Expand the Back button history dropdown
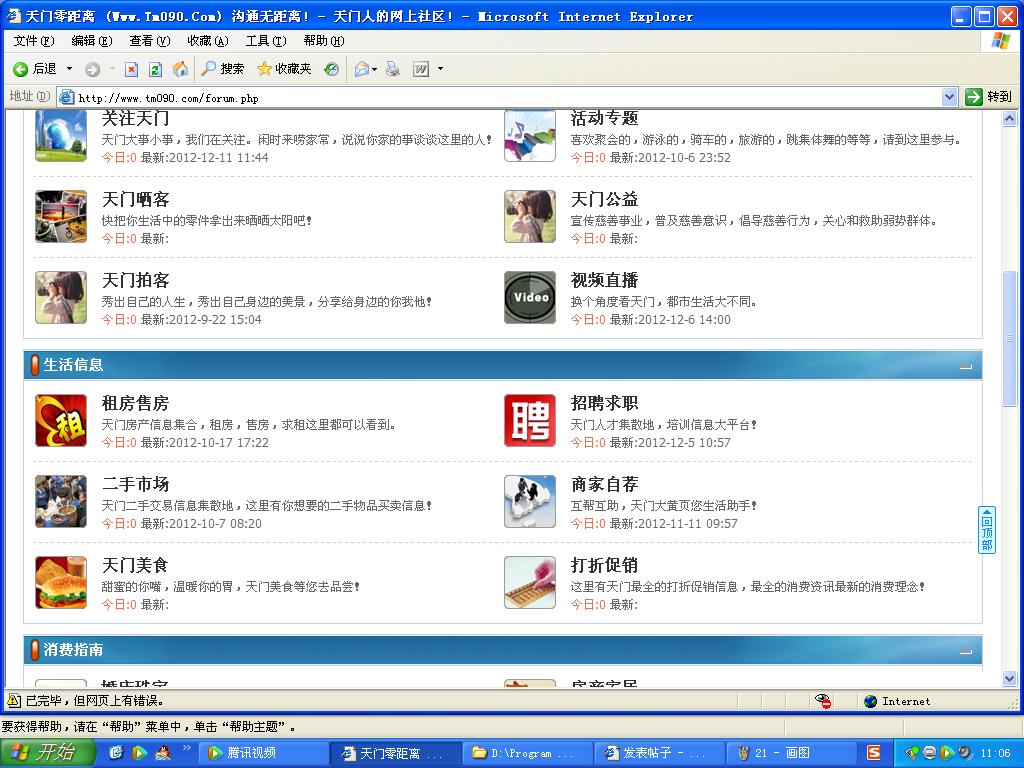This screenshot has height=768, width=1024. pos(69,69)
